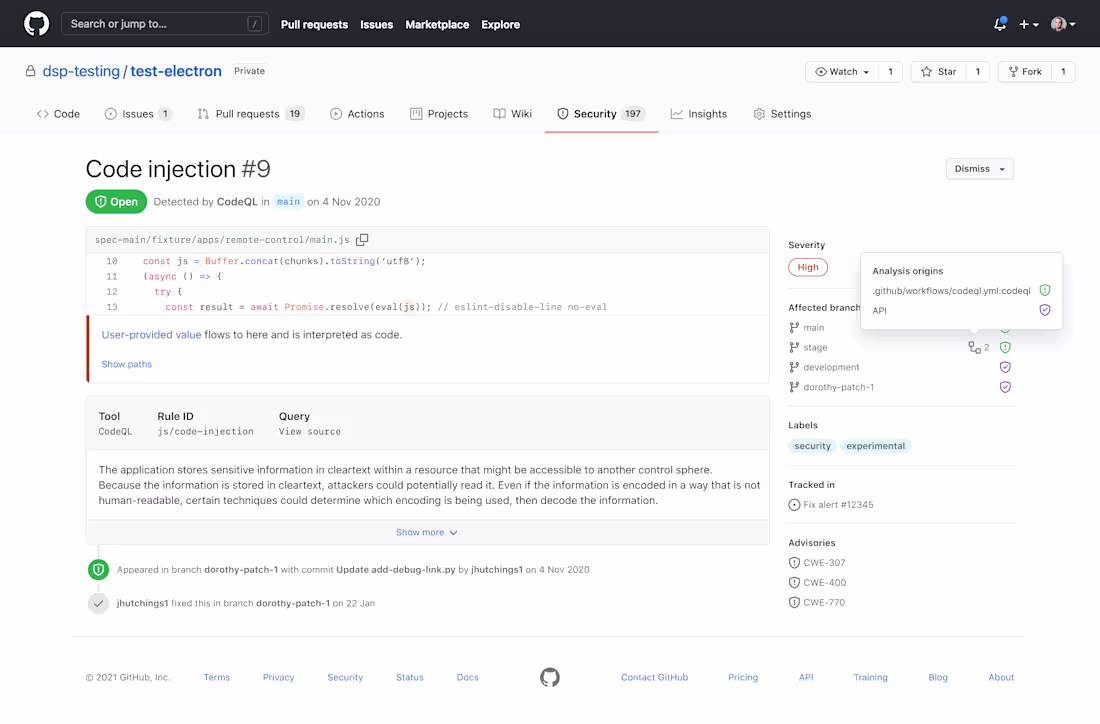Click the green shield next to codeql.yml origin
The height and width of the screenshot is (724, 1100).
(x=1045, y=290)
